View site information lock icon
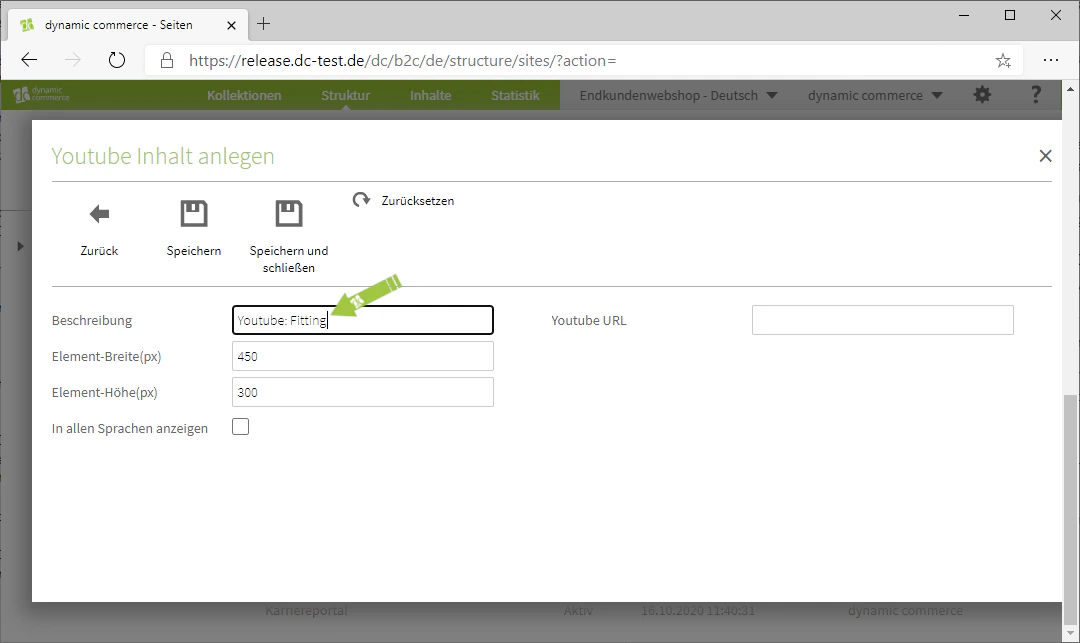Viewport: 1080px width, 643px height. point(167,61)
